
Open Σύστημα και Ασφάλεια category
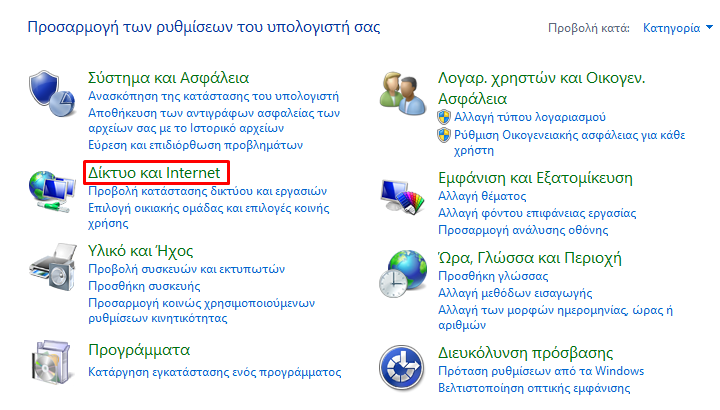tap(169, 78)
